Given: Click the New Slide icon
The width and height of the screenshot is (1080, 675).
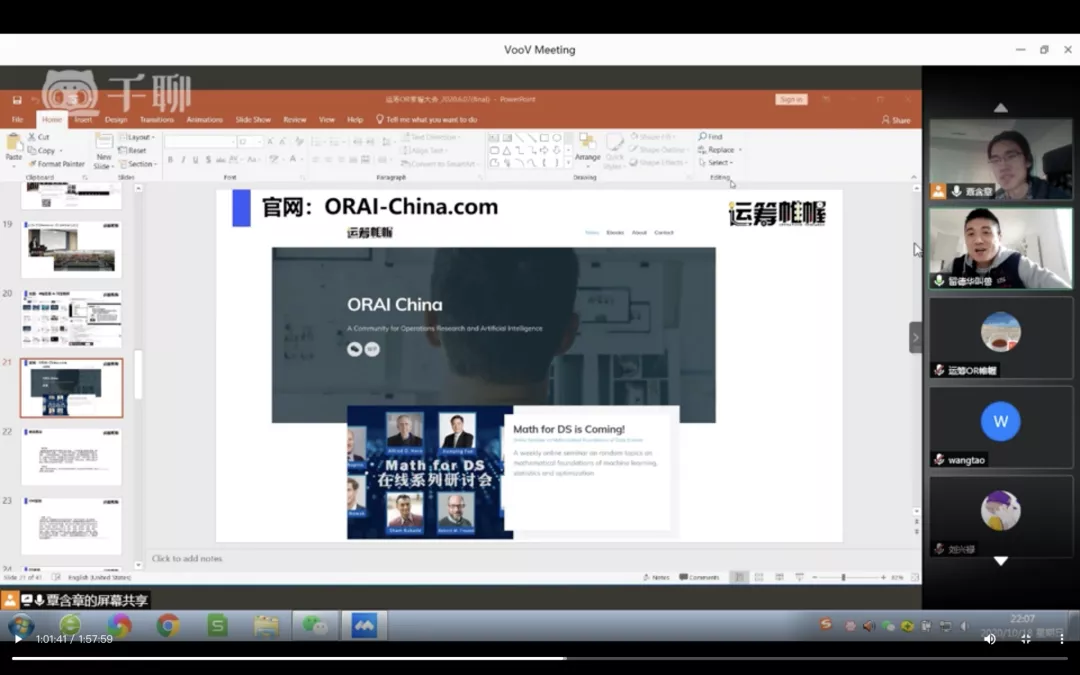Looking at the screenshot, I should 103,142.
